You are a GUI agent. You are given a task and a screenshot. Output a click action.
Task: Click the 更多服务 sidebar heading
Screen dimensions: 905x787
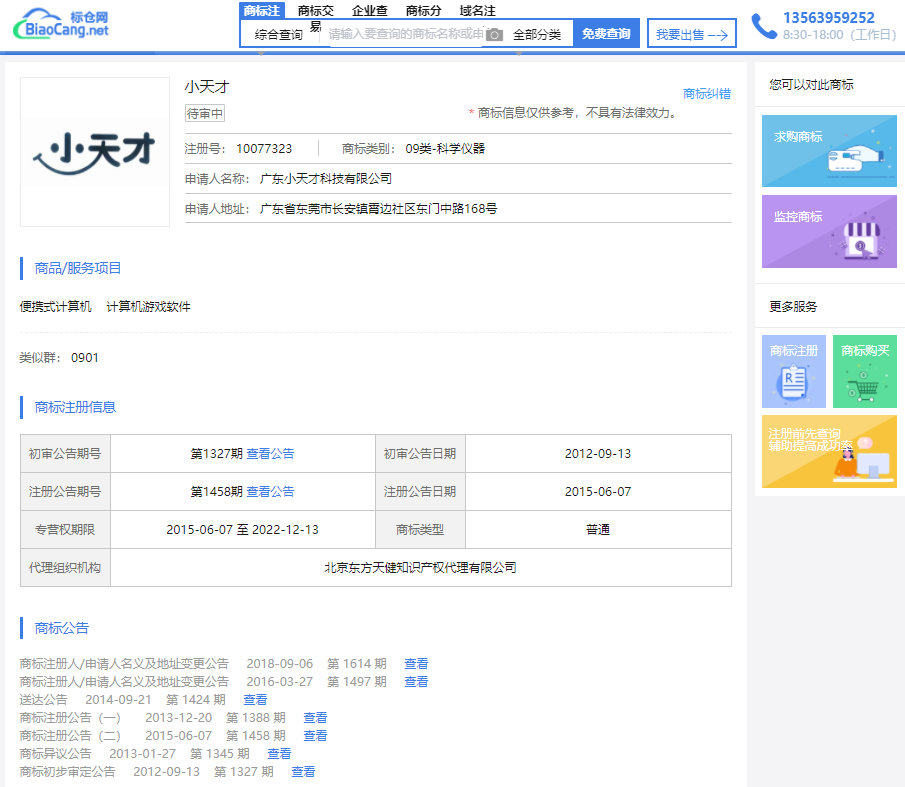coord(793,306)
